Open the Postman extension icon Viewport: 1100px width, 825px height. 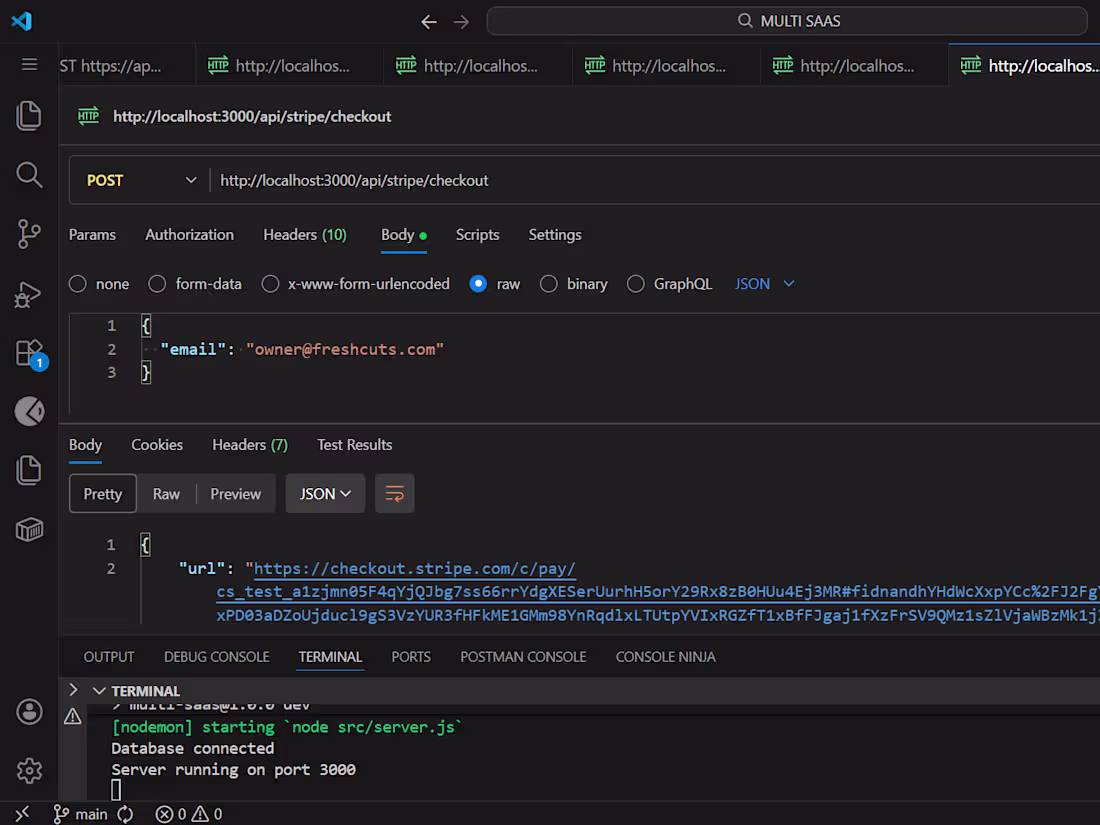coord(29,411)
